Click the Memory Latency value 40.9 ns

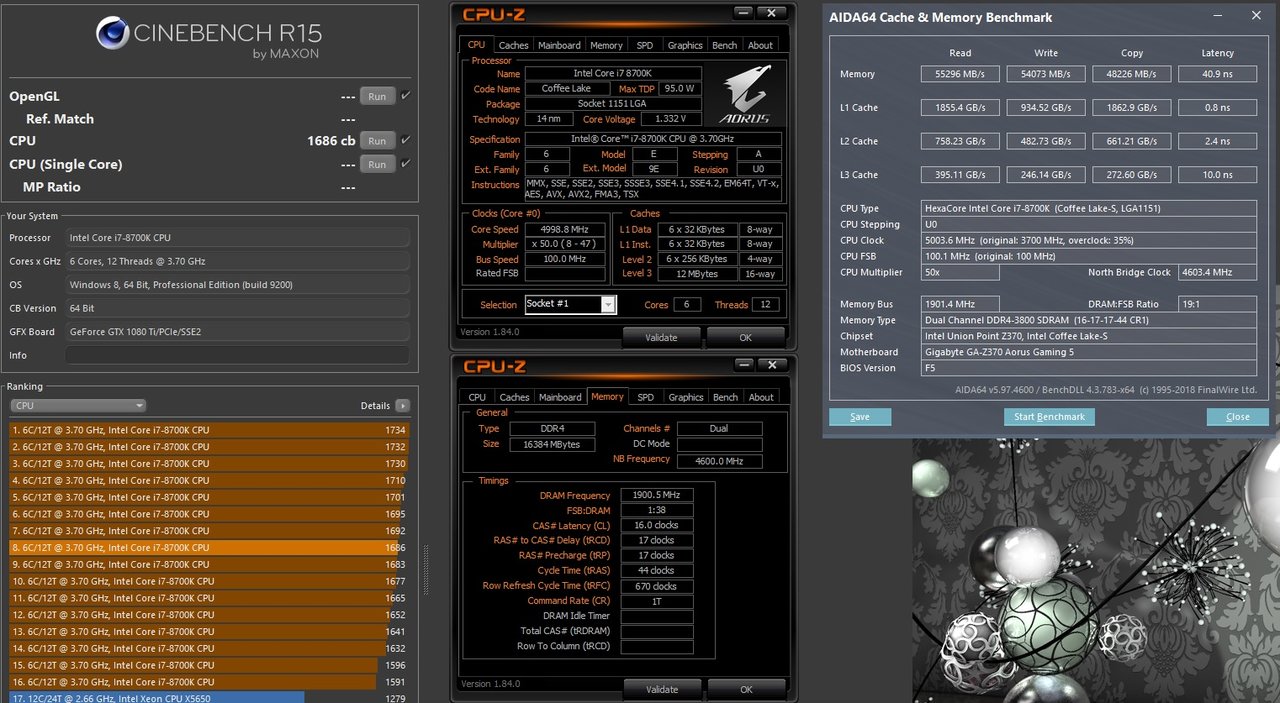point(1217,74)
